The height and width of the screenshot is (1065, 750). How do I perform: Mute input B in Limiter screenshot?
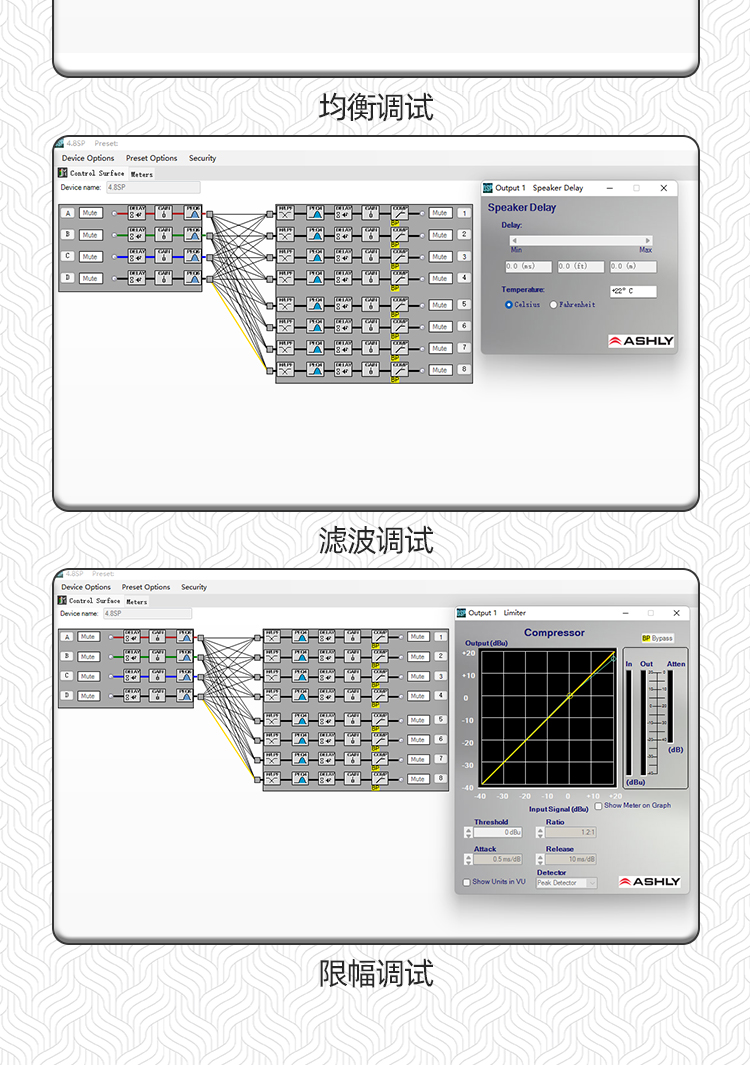tap(88, 657)
